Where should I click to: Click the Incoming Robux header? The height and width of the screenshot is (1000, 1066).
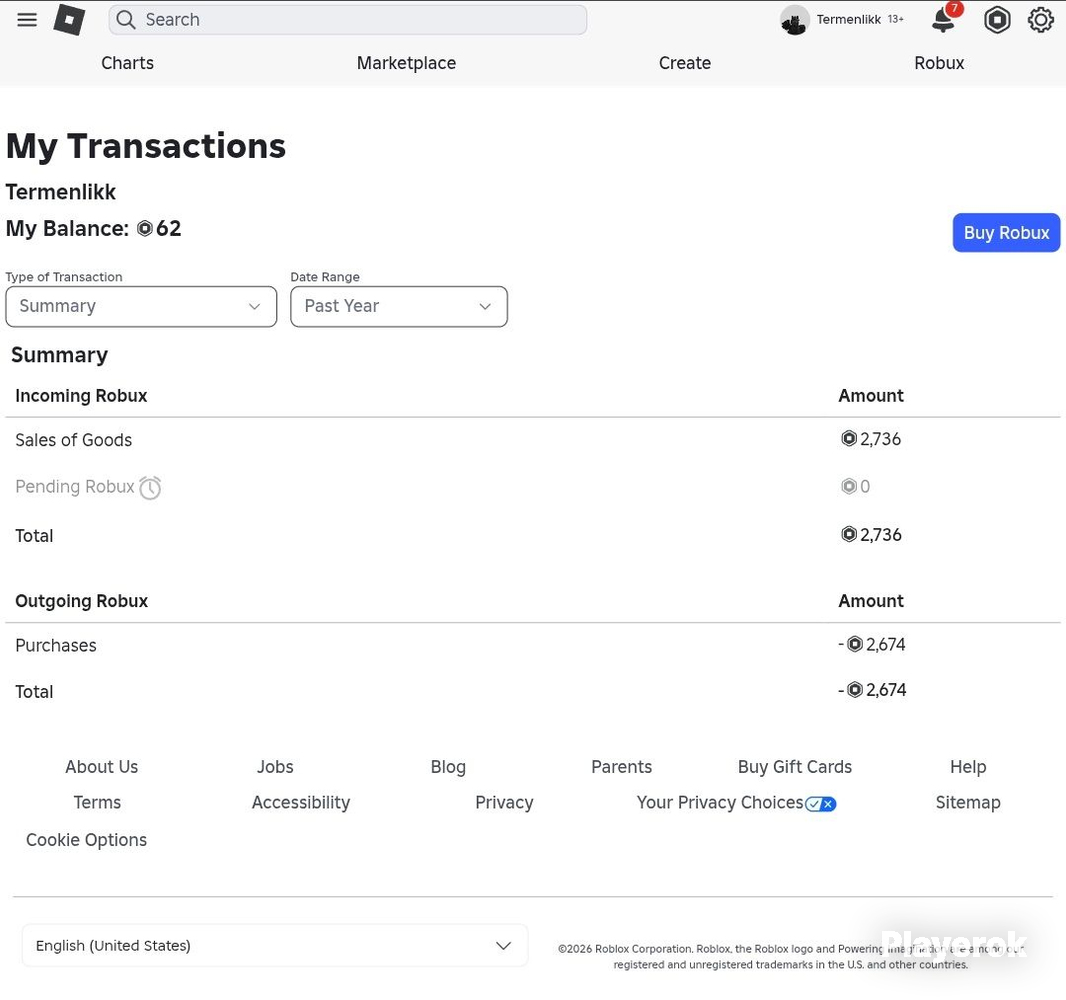[x=81, y=396]
